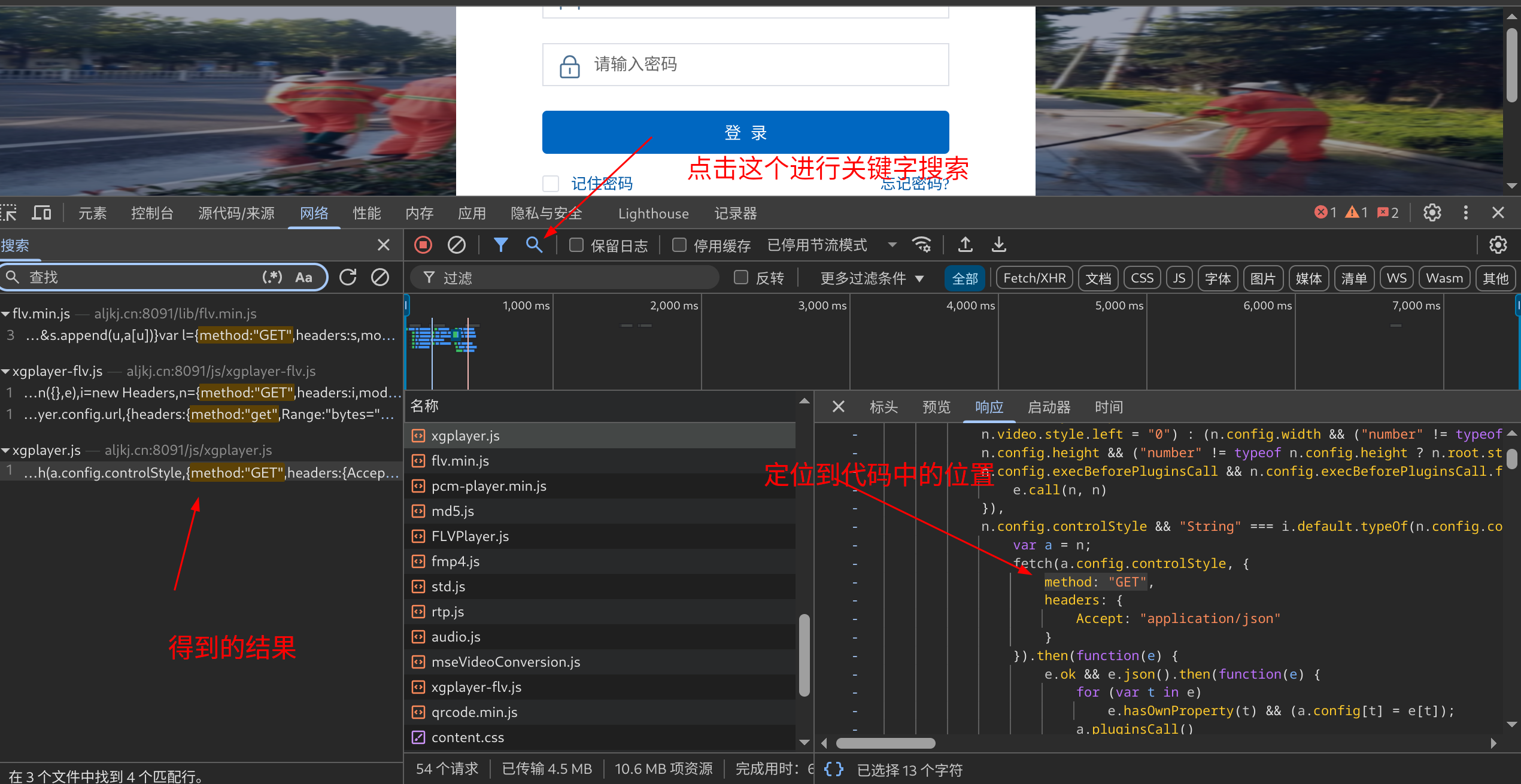Click the red stop-recording network log icon
Viewport: 1521px width, 784px height.
423,245
